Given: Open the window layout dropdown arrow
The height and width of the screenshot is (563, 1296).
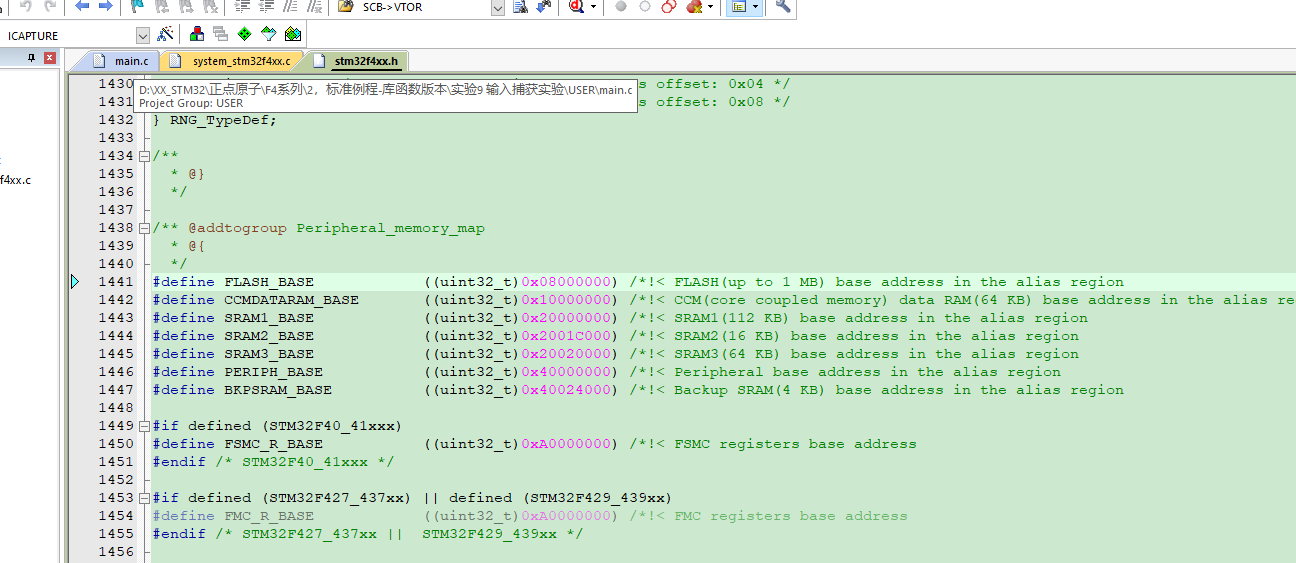Looking at the screenshot, I should 755,6.
